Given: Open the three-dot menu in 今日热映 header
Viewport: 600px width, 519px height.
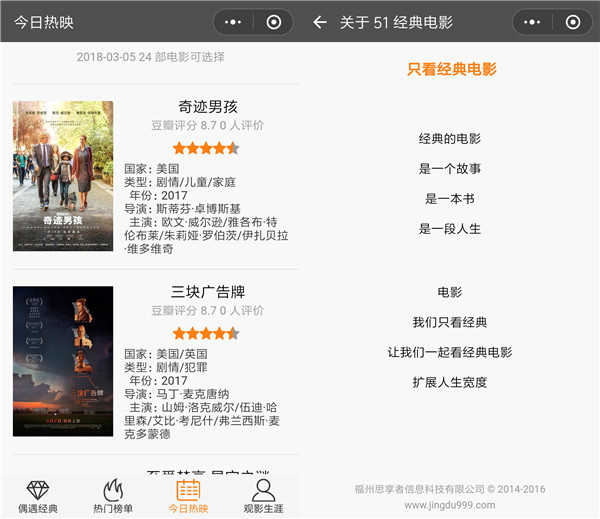Looking at the screenshot, I should click(233, 22).
